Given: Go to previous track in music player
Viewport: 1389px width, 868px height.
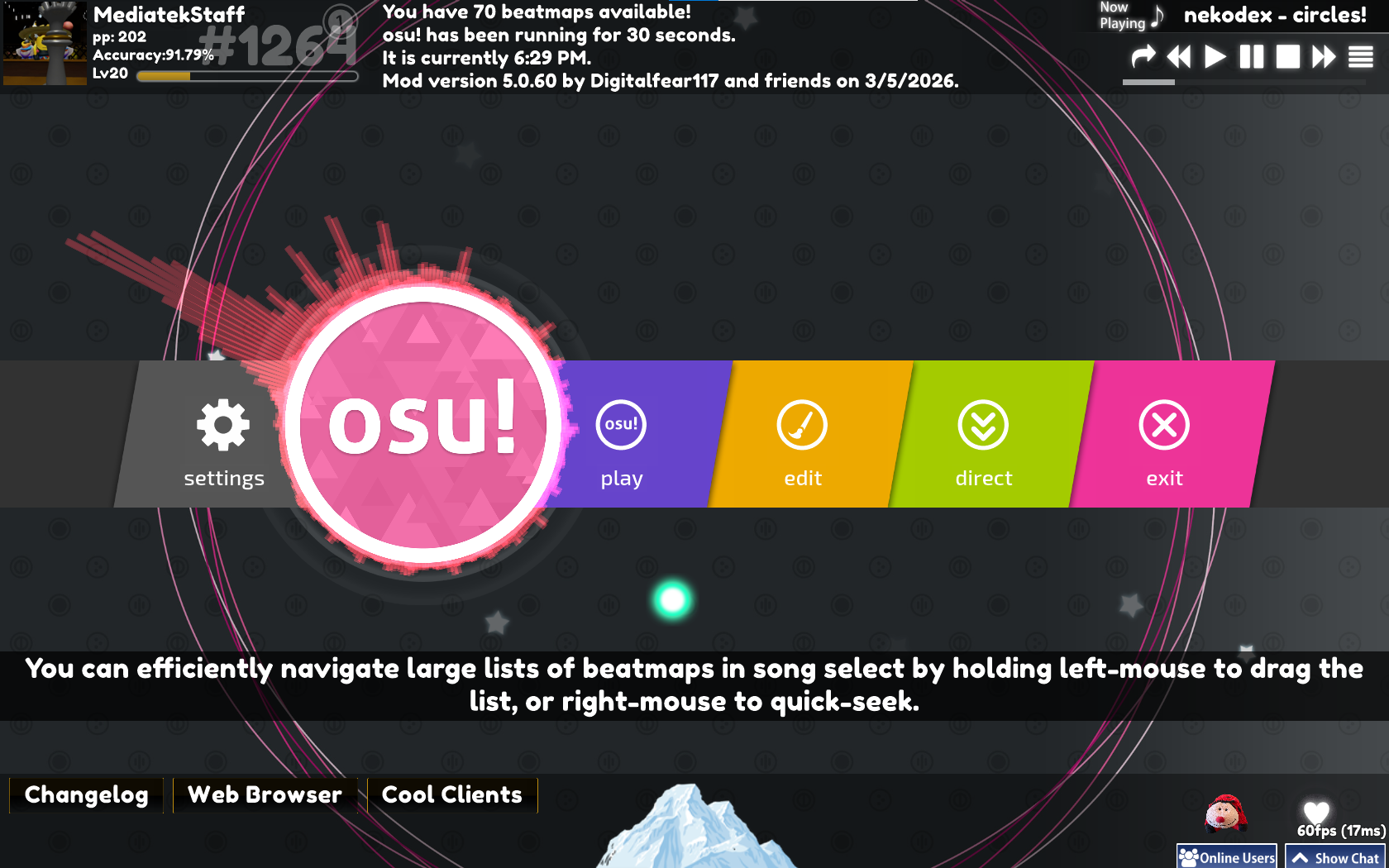Looking at the screenshot, I should [x=1179, y=57].
